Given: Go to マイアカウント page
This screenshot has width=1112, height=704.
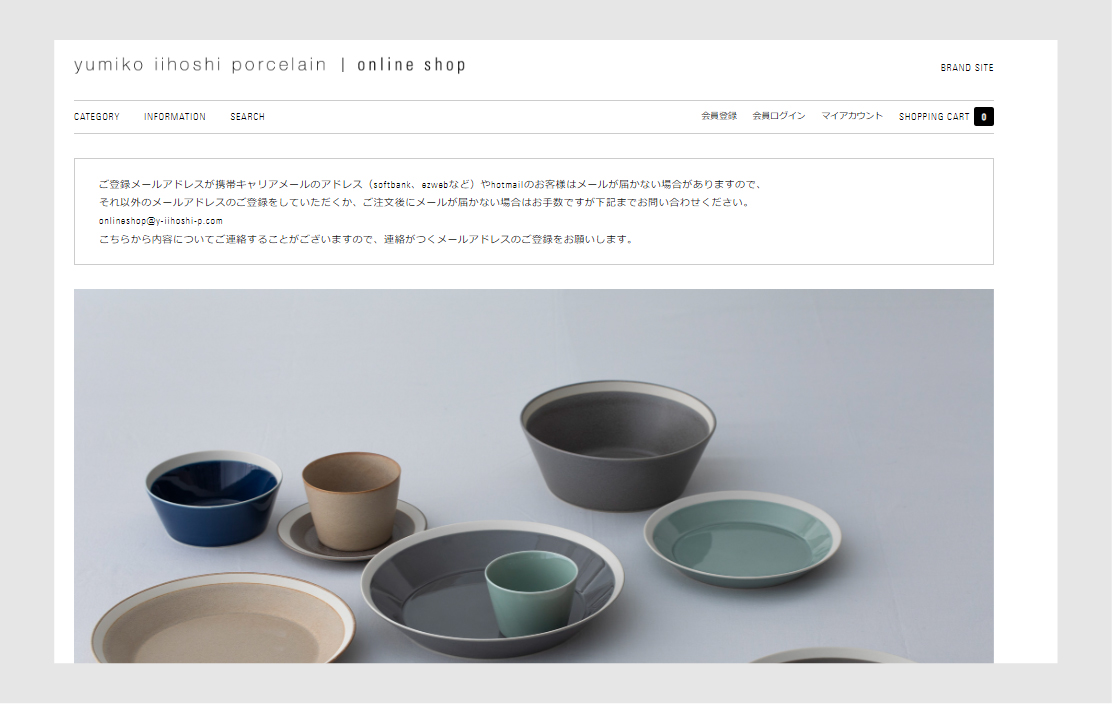Looking at the screenshot, I should (852, 116).
